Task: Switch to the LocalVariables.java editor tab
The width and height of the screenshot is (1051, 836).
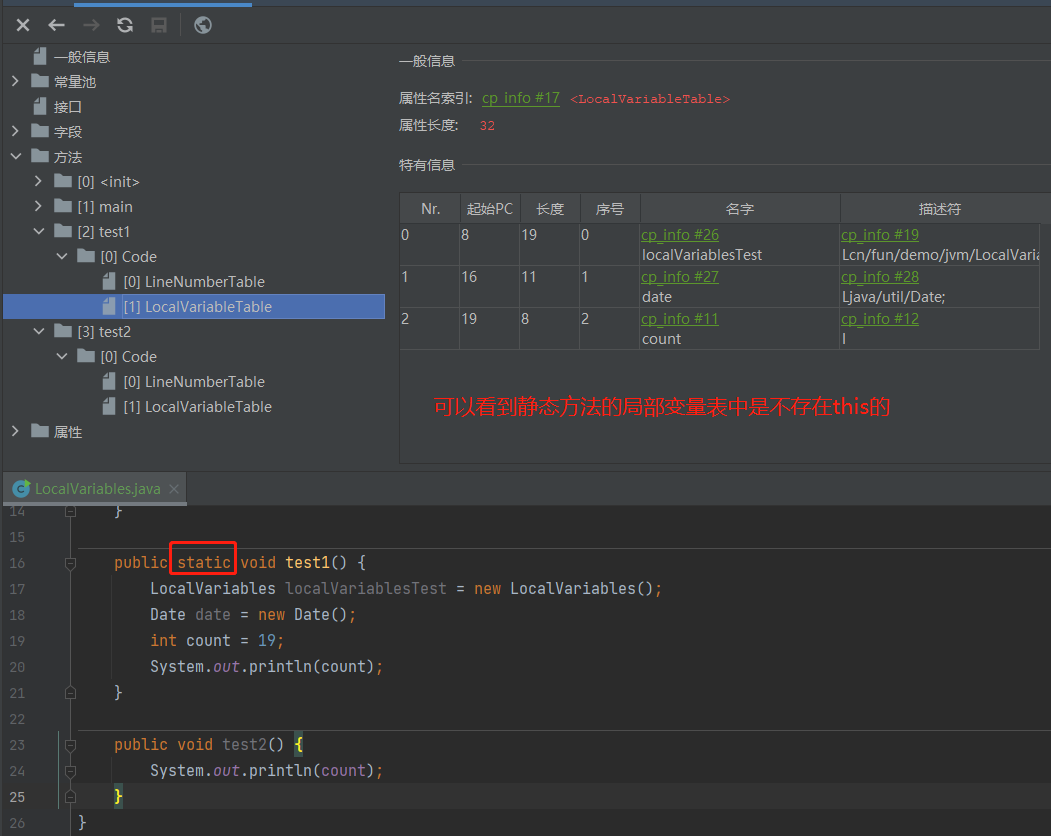Action: (x=97, y=489)
